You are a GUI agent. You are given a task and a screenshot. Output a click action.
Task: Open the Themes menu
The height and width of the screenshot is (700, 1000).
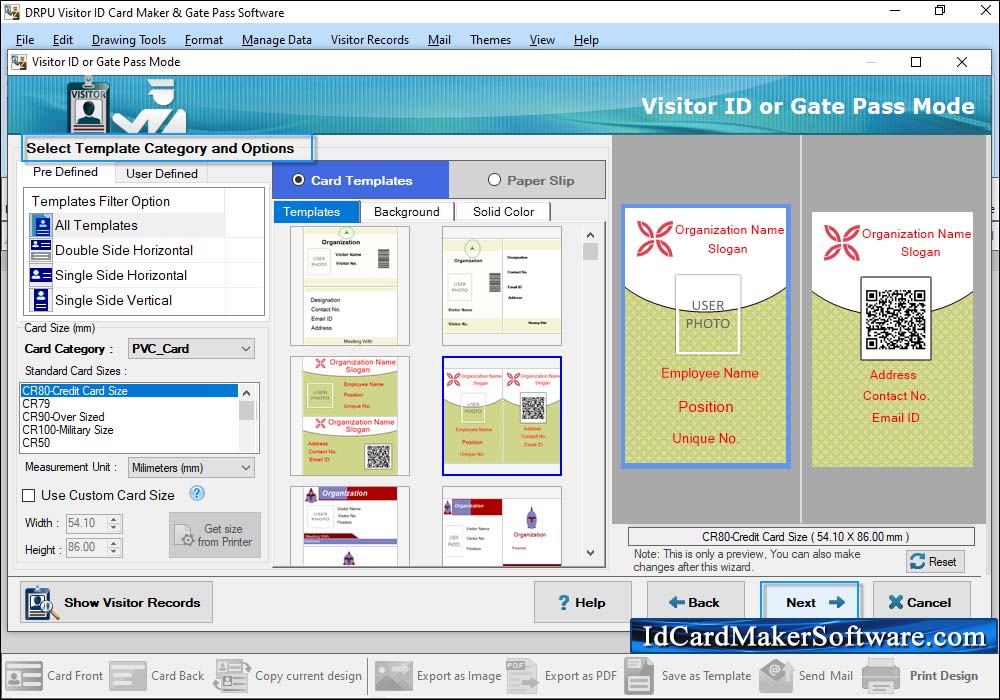click(x=490, y=40)
